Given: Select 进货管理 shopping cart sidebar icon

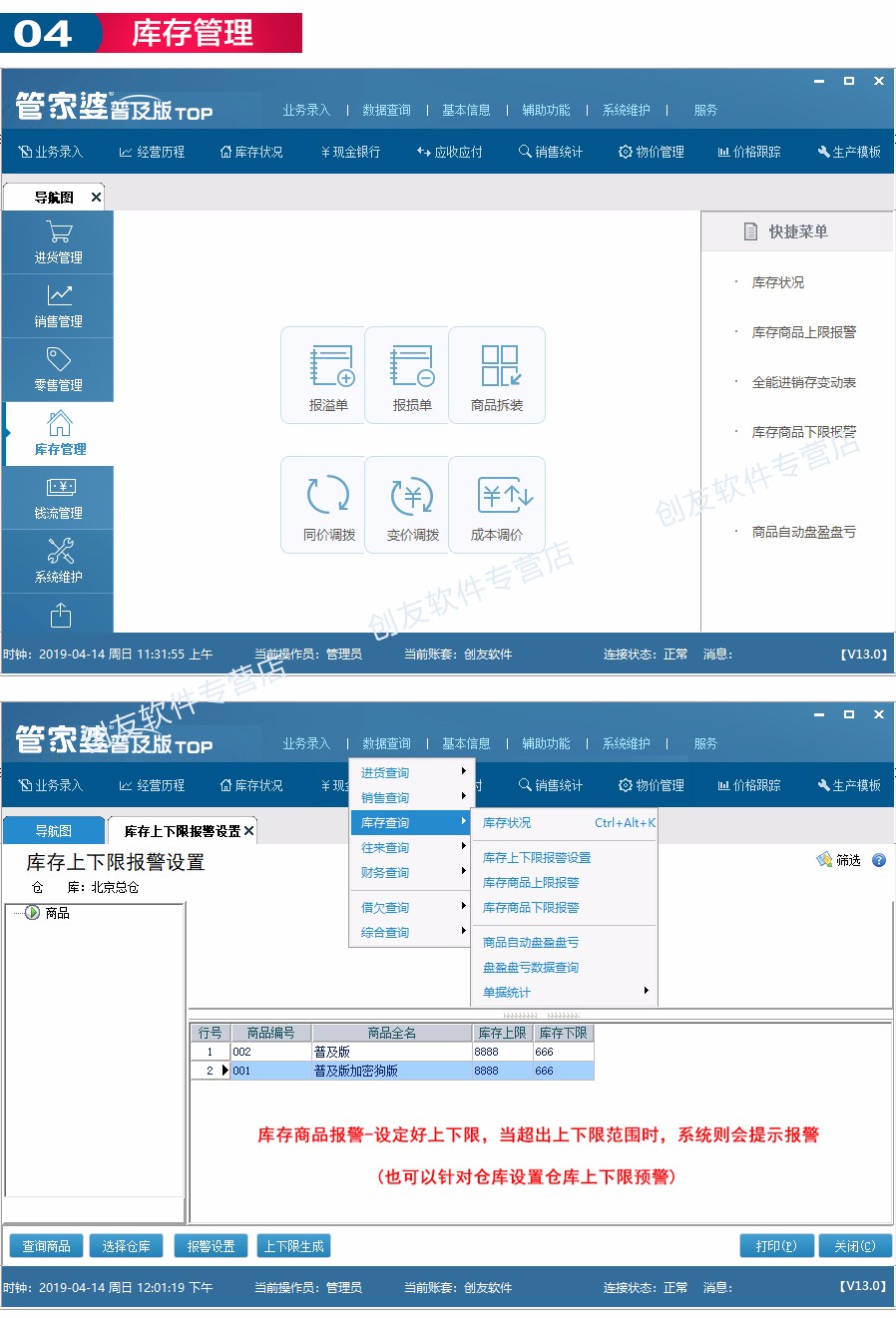Looking at the screenshot, I should pyautogui.click(x=59, y=242).
